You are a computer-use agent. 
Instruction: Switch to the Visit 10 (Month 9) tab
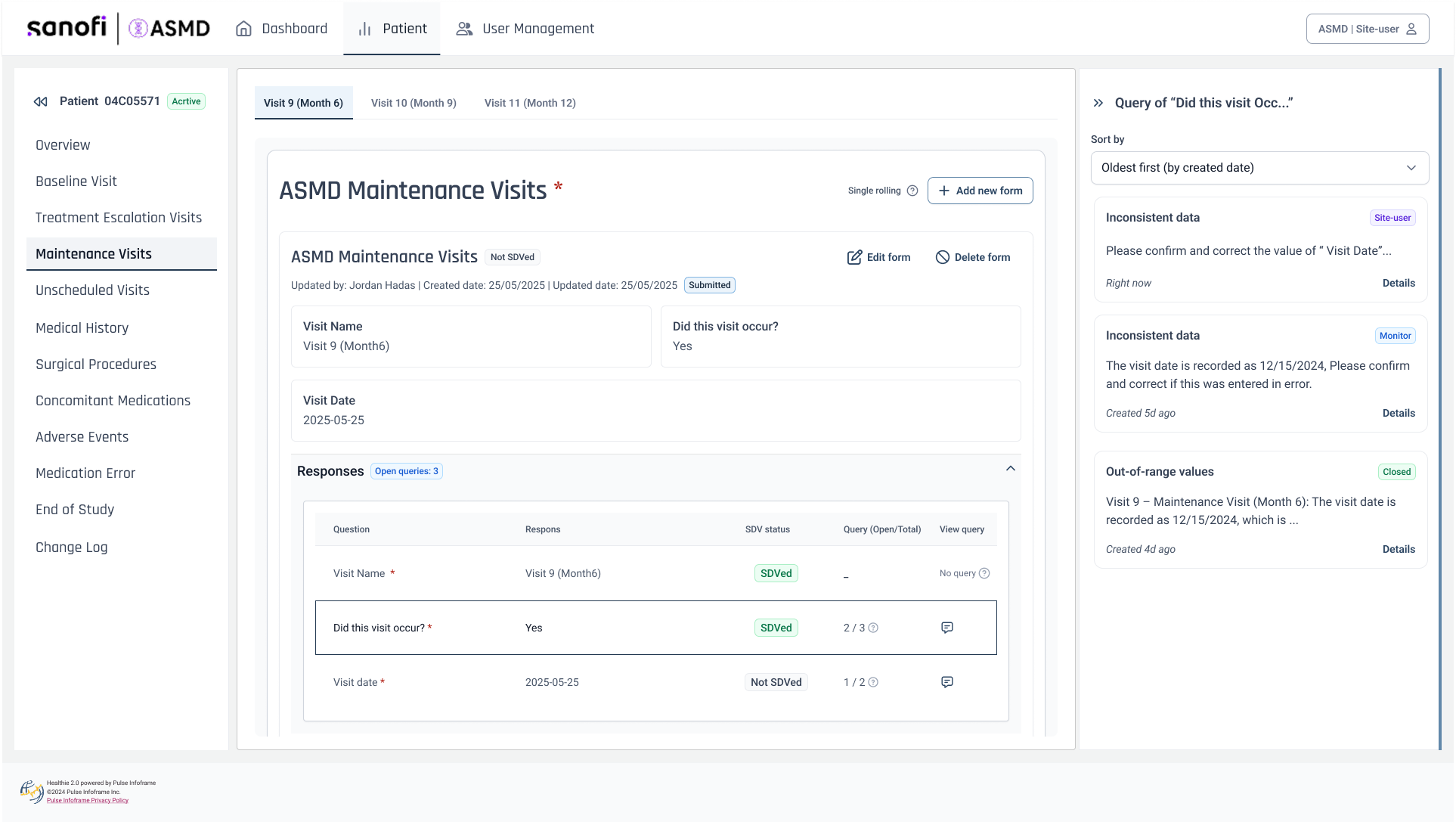point(414,103)
